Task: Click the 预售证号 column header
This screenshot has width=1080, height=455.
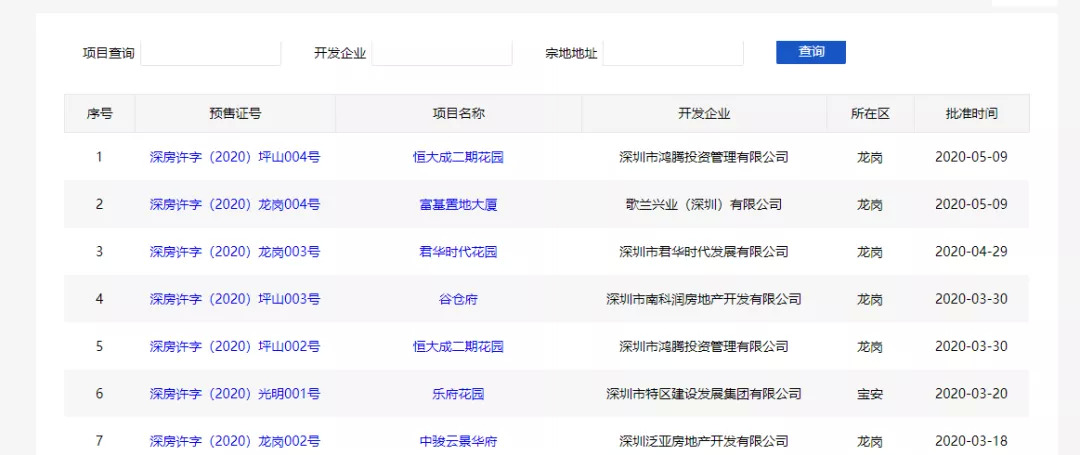Action: (235, 114)
